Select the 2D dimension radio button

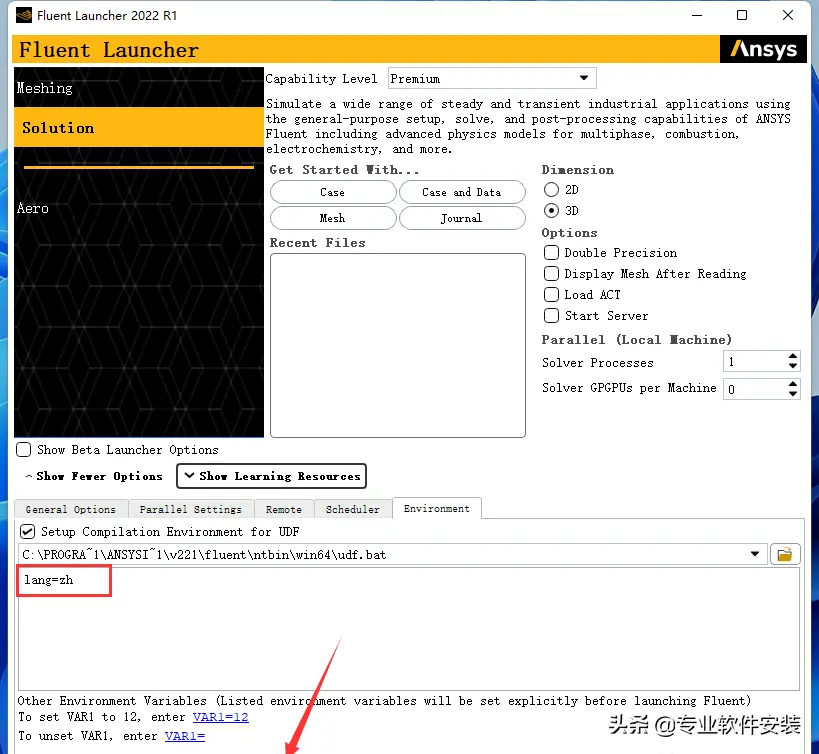[x=551, y=190]
